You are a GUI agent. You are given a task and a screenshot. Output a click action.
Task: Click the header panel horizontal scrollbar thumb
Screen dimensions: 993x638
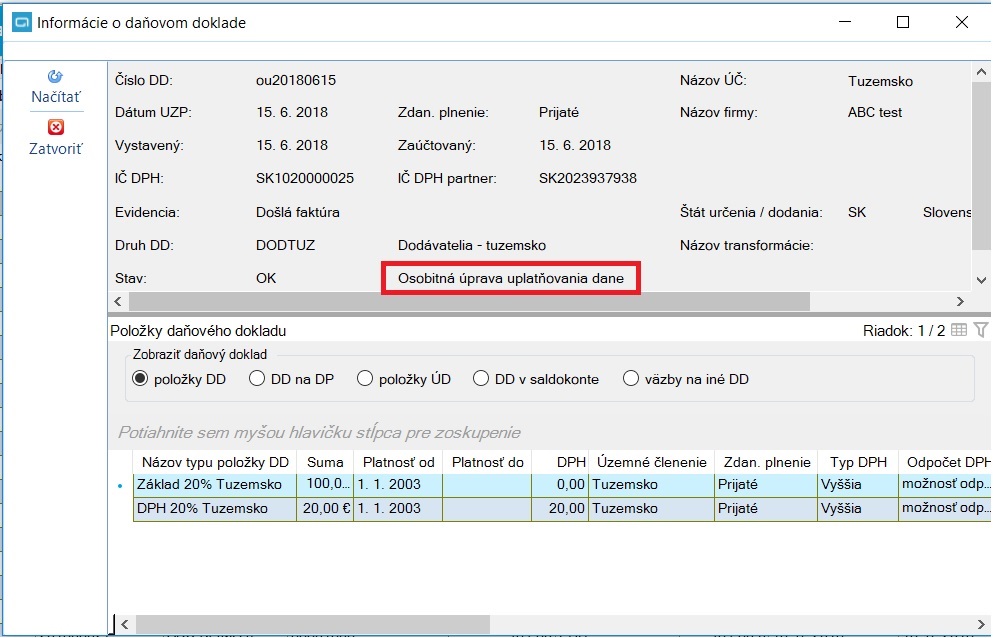pos(469,302)
